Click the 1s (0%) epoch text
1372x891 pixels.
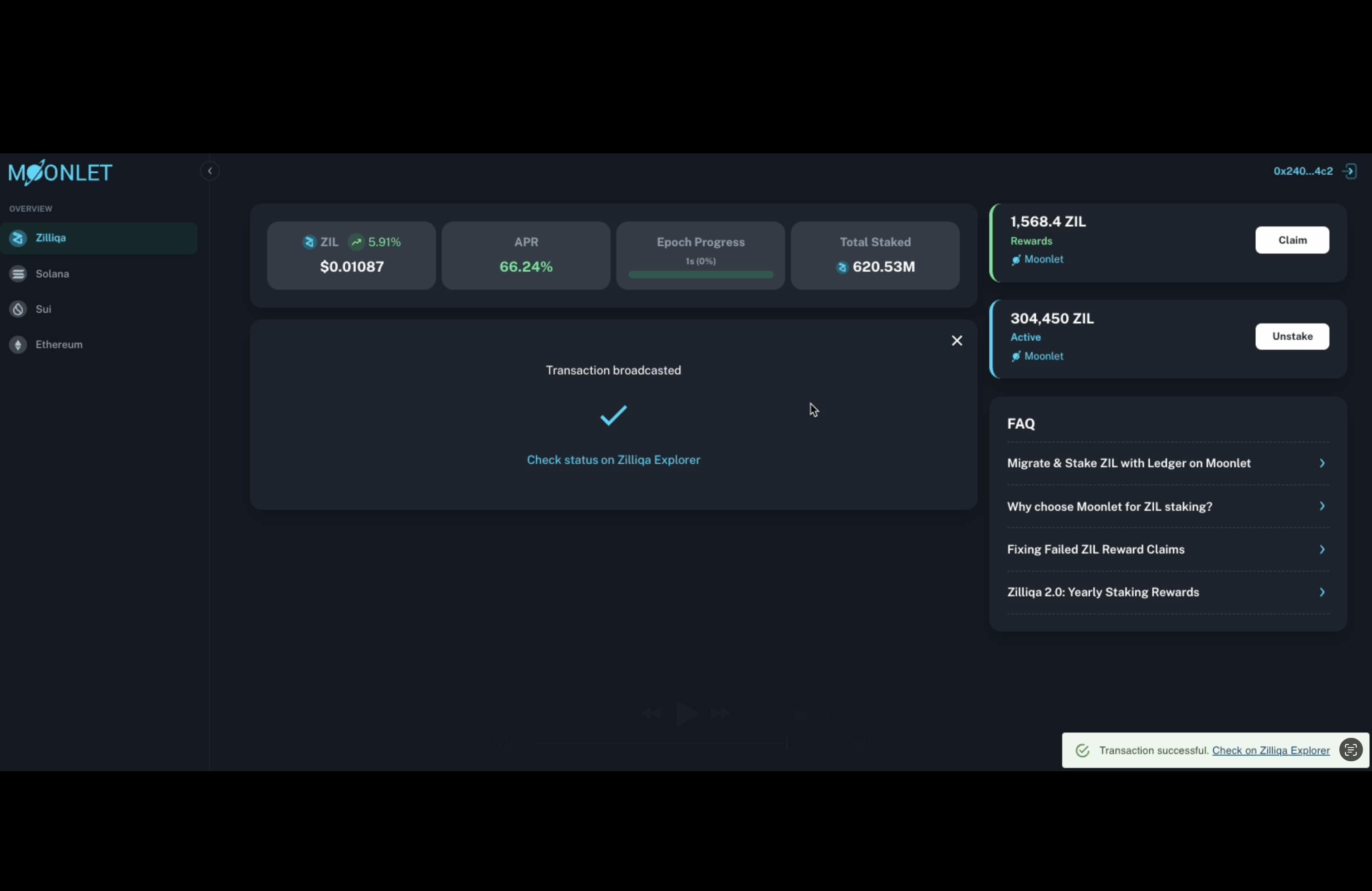click(x=701, y=261)
